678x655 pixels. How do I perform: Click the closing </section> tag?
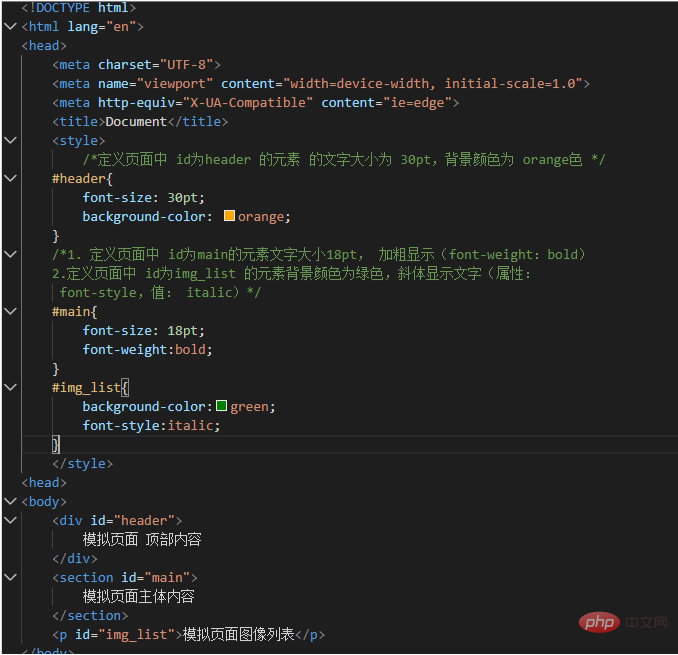[90, 615]
